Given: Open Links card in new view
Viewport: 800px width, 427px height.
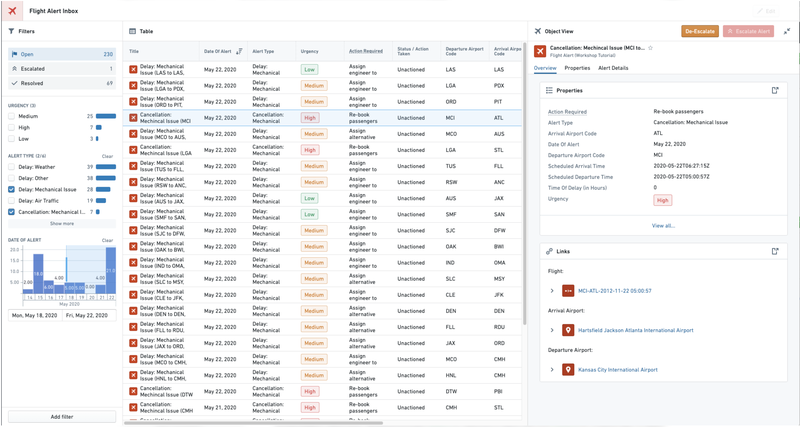Looking at the screenshot, I should tap(775, 251).
